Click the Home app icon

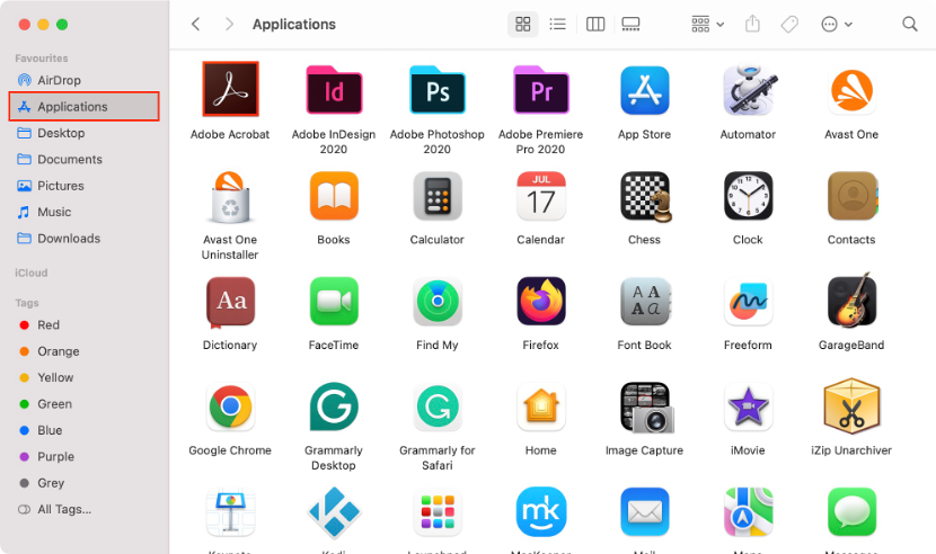coord(541,407)
